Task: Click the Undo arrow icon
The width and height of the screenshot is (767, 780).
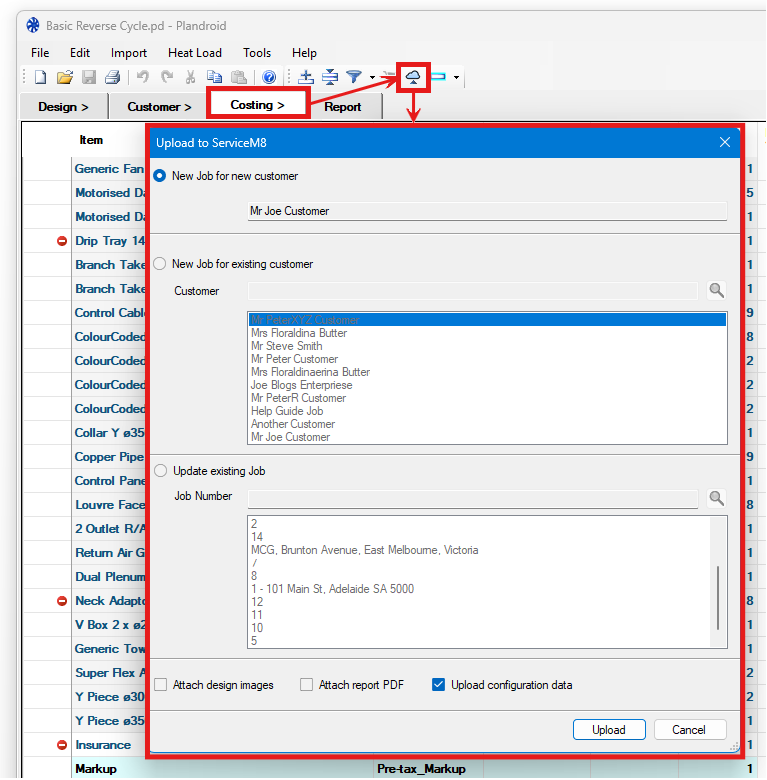Action: click(143, 77)
